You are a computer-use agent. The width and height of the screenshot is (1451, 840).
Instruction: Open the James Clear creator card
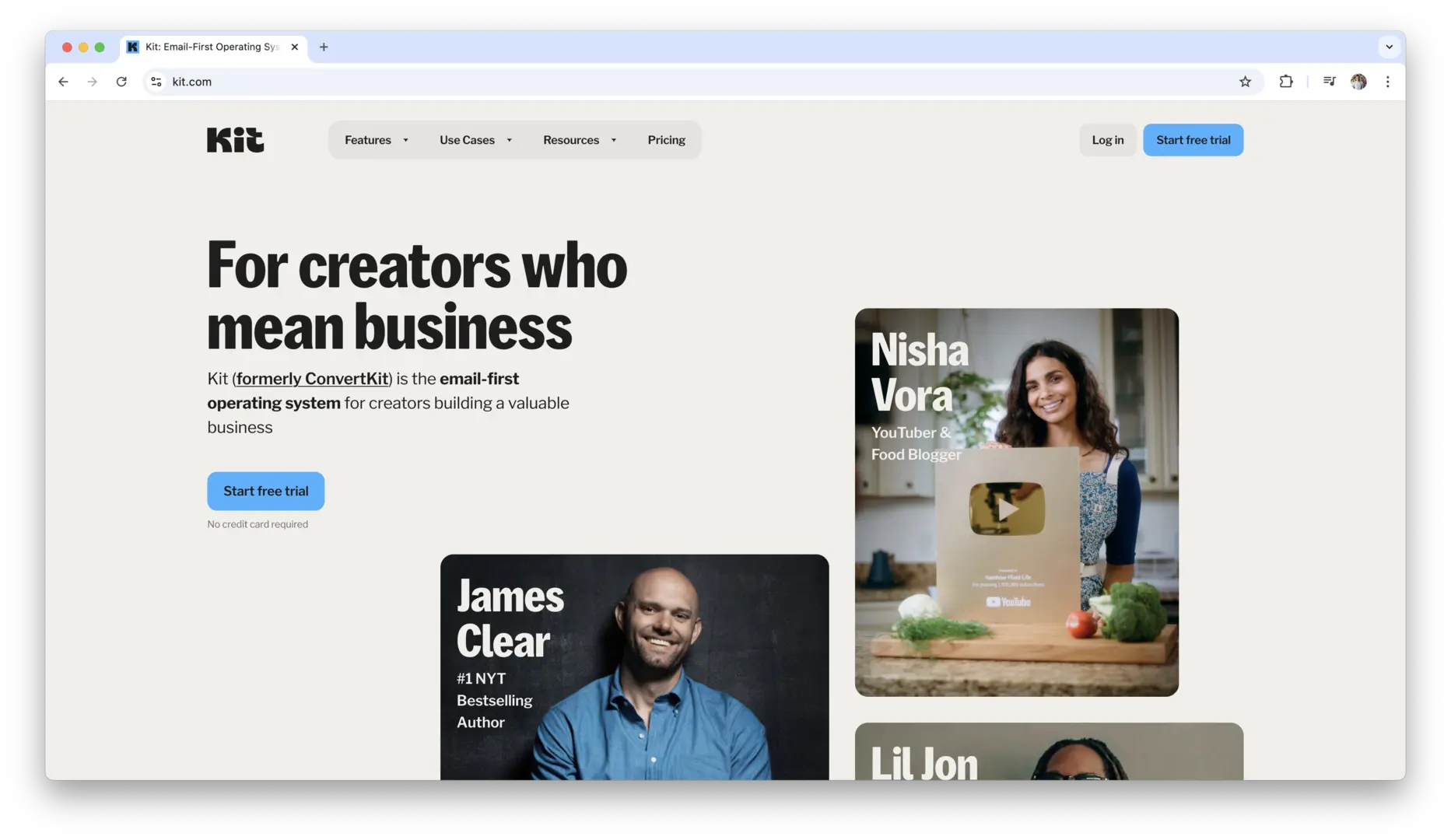tap(634, 667)
